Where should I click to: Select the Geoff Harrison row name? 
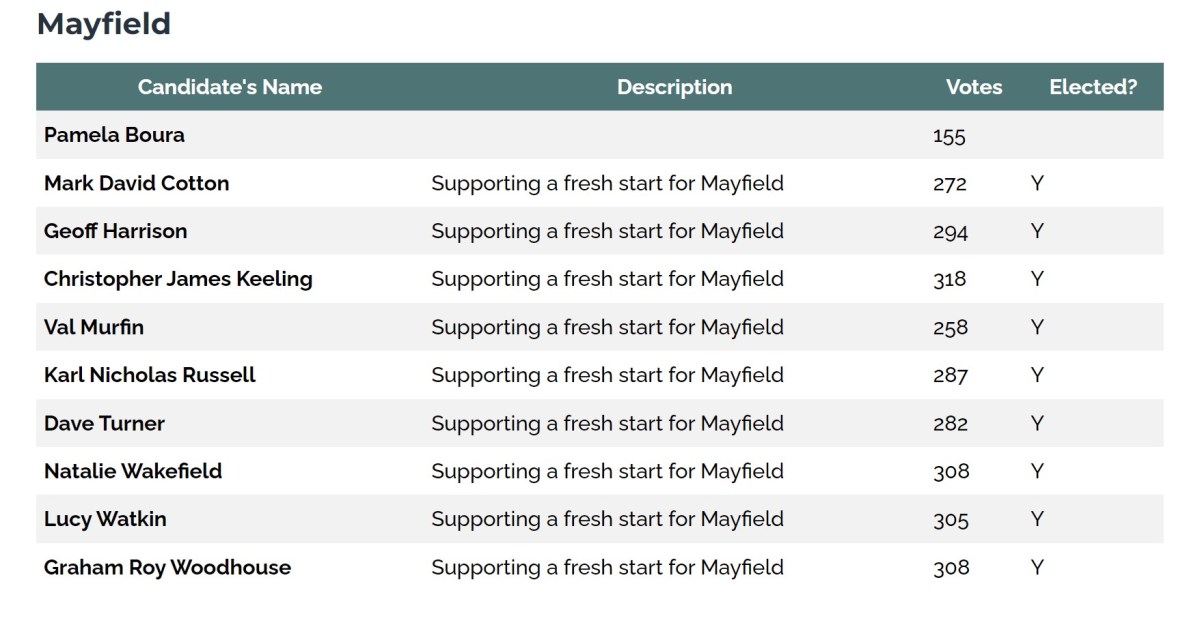coord(115,231)
